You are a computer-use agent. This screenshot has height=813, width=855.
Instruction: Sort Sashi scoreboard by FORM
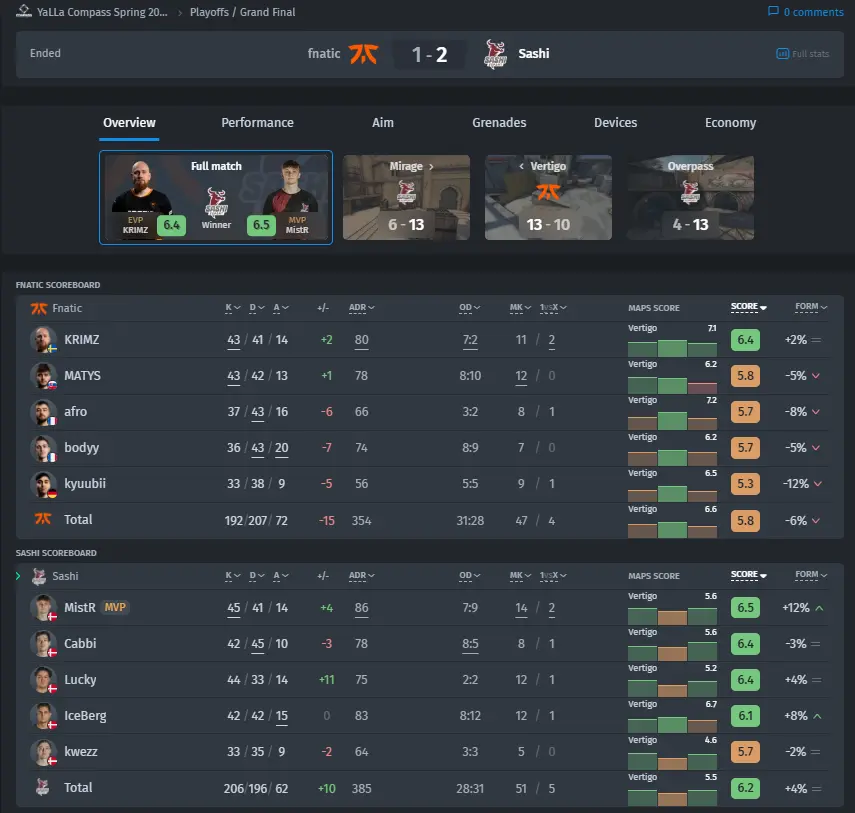[x=811, y=575]
